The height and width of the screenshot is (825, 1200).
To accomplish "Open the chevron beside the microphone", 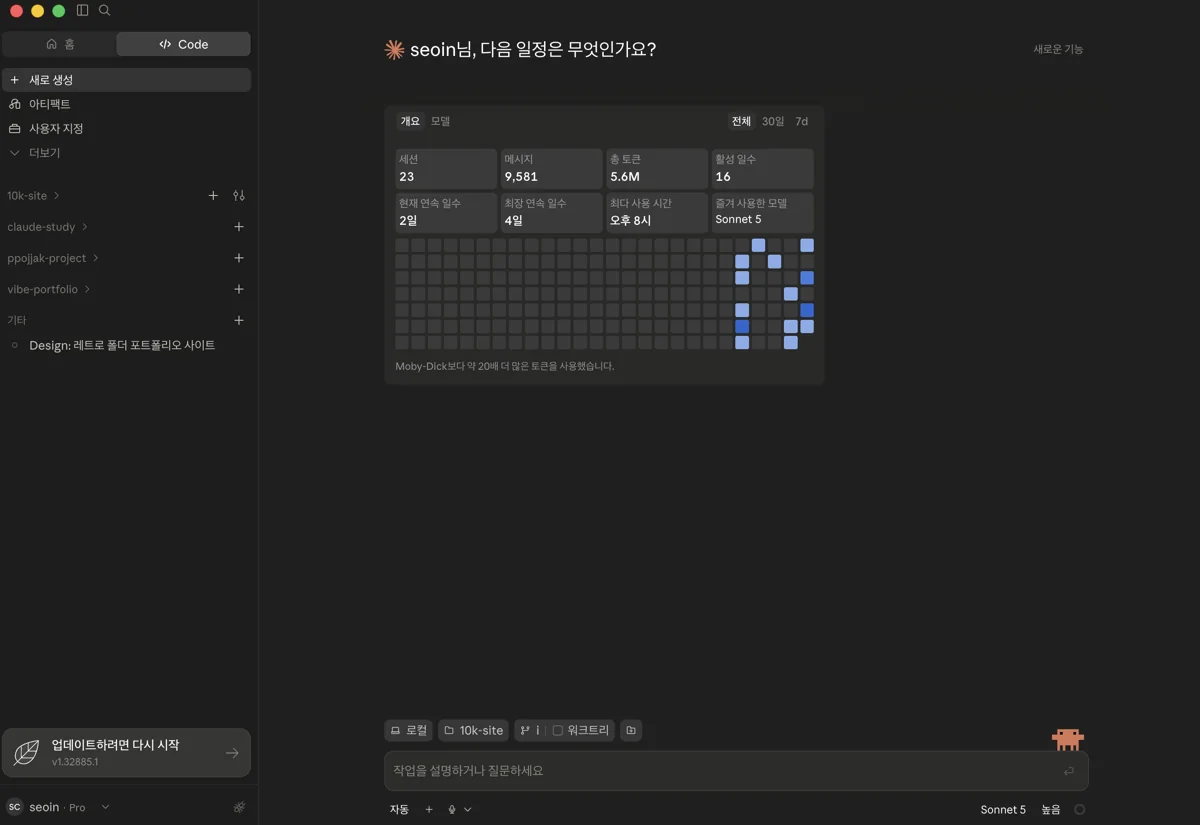I will click(x=467, y=809).
